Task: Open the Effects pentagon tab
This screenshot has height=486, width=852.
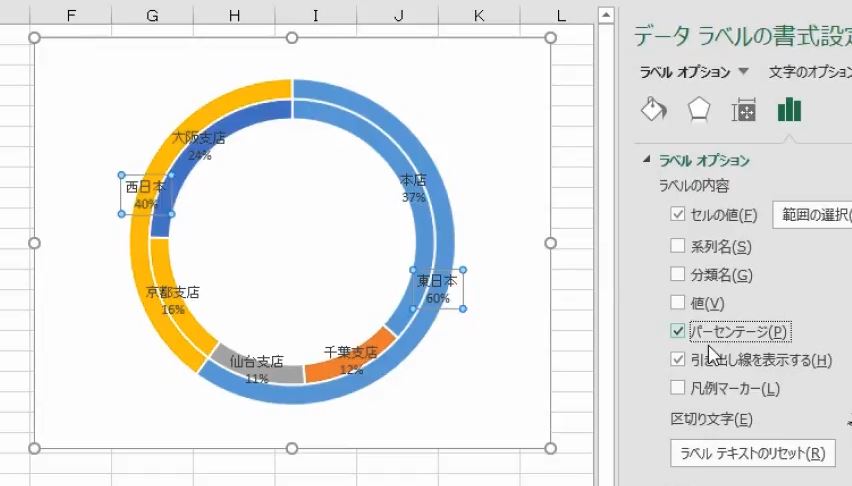Action: tap(699, 110)
